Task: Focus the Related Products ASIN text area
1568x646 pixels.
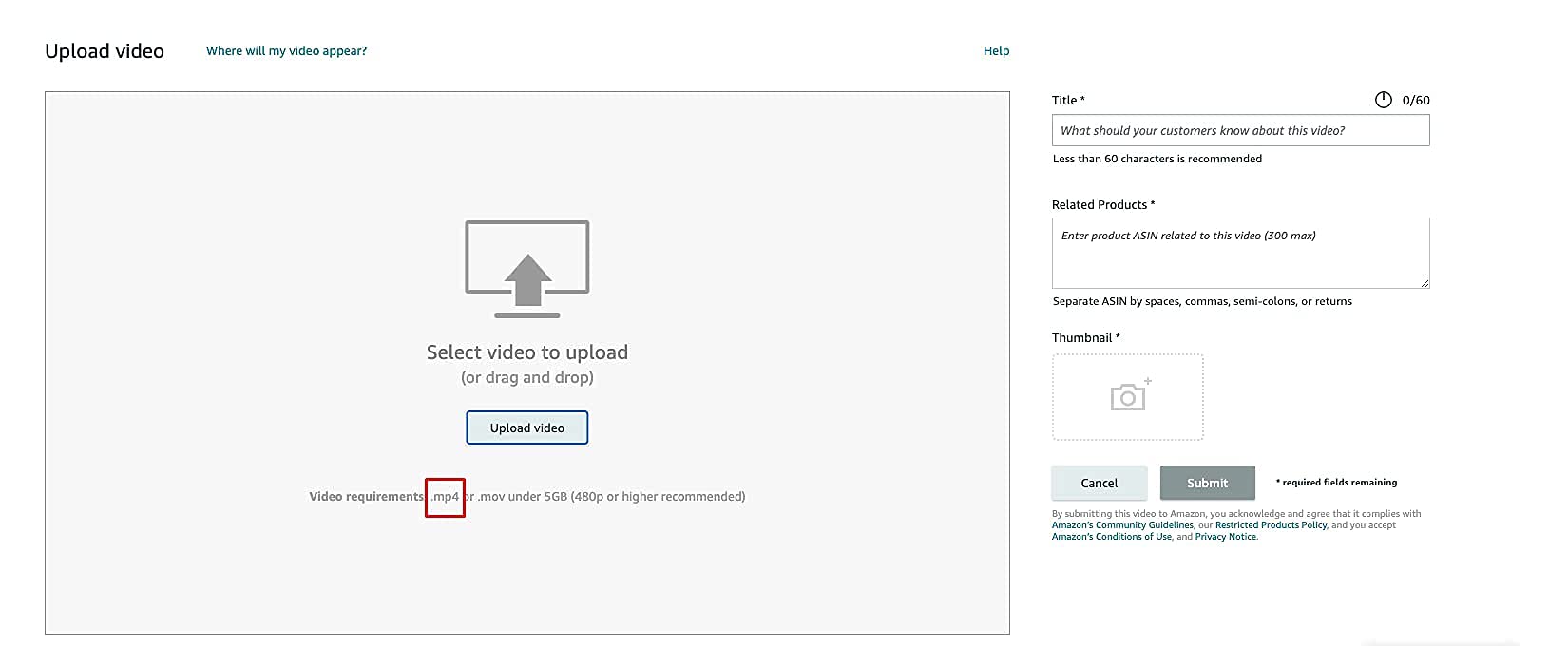Action: click(1240, 253)
